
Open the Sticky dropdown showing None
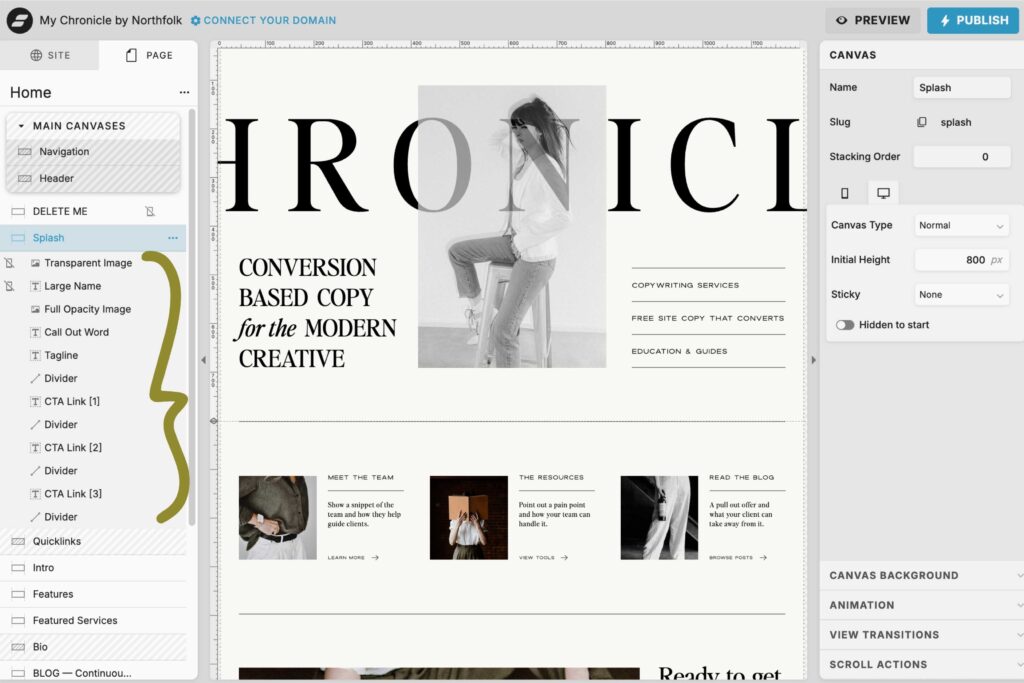pos(960,294)
